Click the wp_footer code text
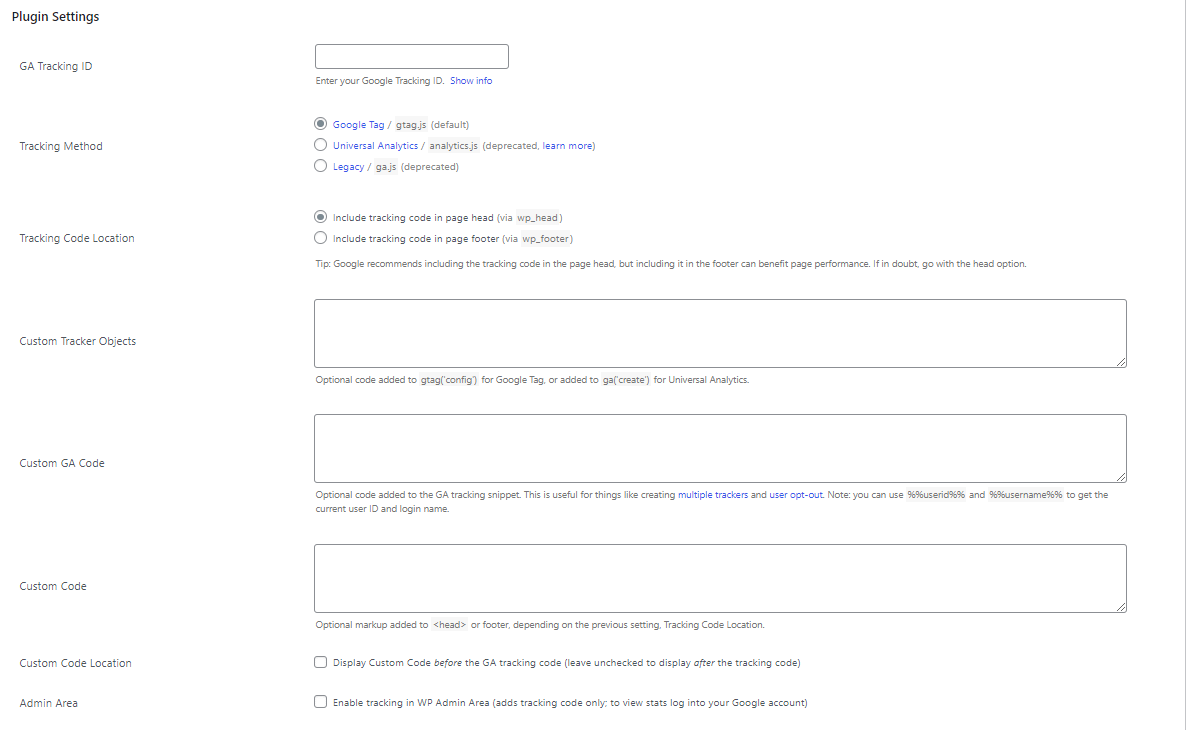This screenshot has height=730, width=1186. 545,239
